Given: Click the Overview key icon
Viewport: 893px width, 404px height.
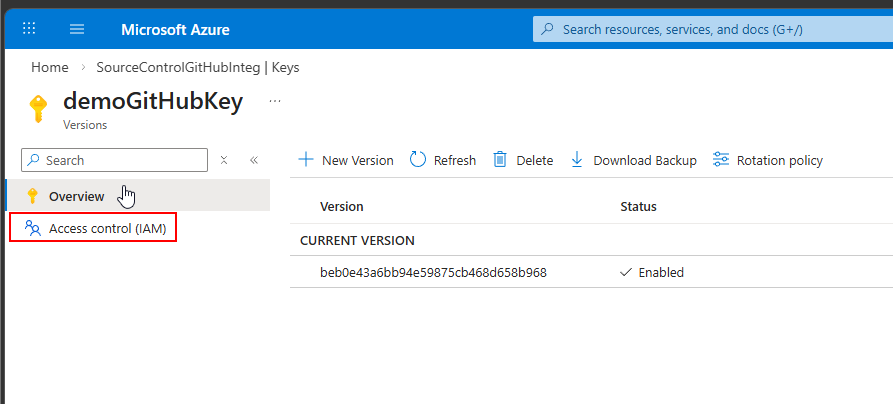Looking at the screenshot, I should tap(32, 196).
